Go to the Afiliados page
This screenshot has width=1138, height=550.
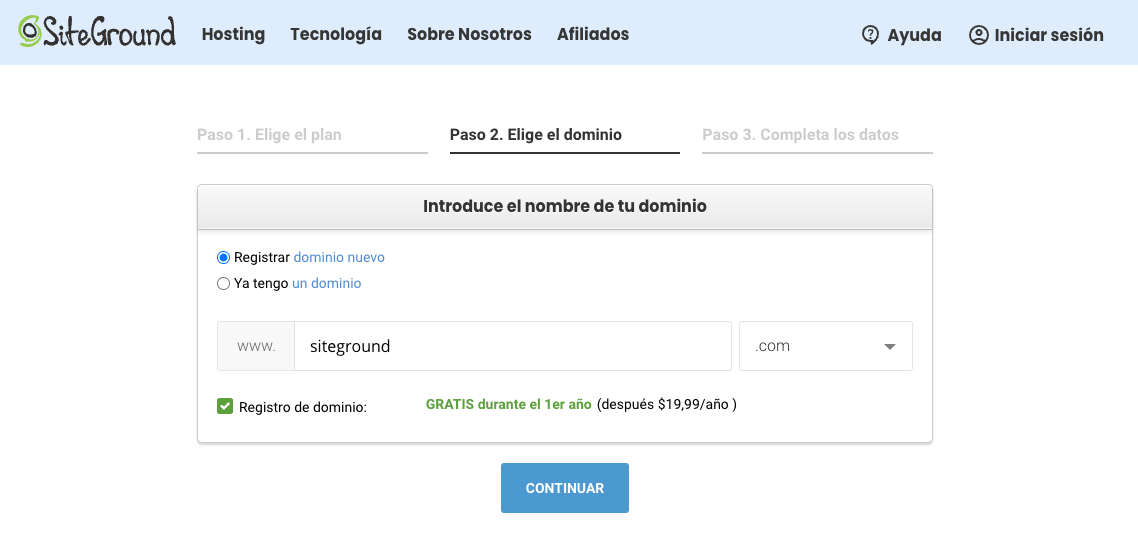[593, 34]
